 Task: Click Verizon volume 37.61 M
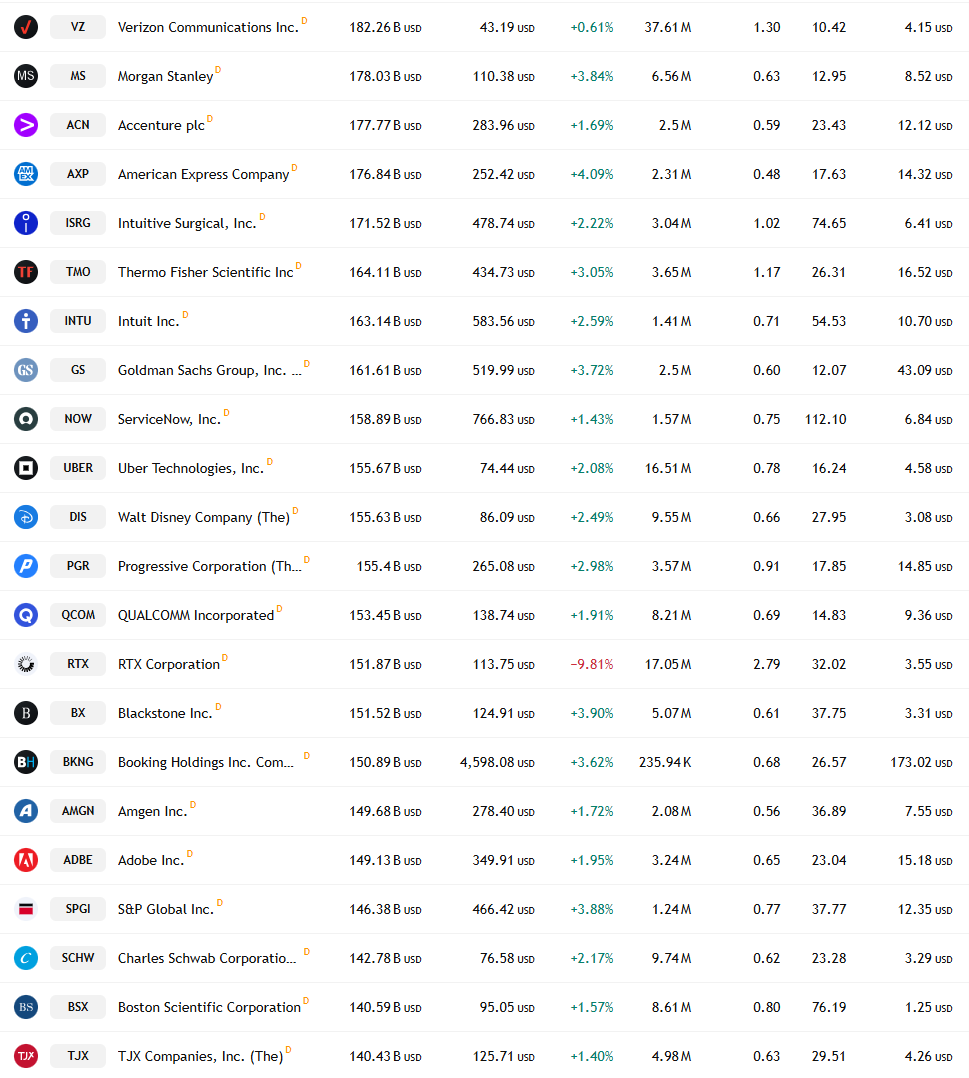coord(668,28)
